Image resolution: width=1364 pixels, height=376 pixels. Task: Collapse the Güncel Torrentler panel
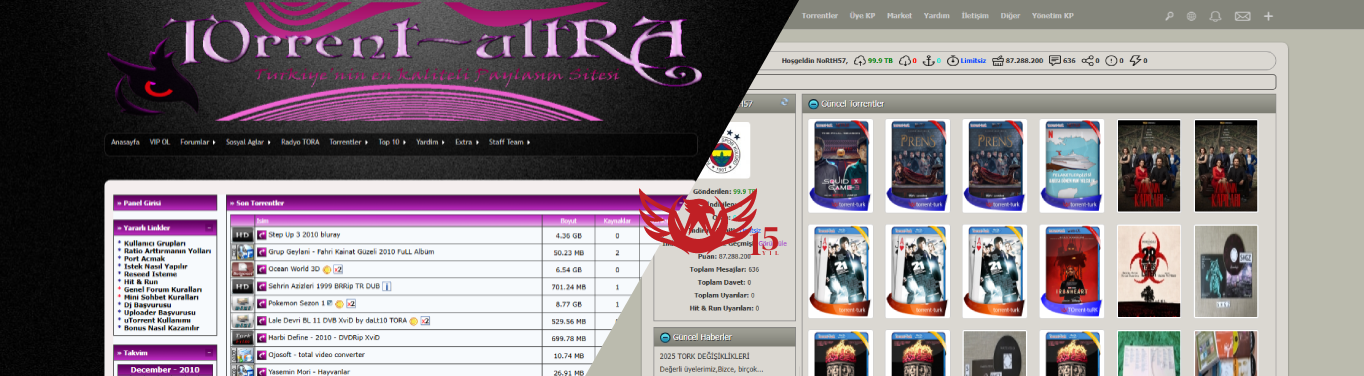(x=813, y=104)
